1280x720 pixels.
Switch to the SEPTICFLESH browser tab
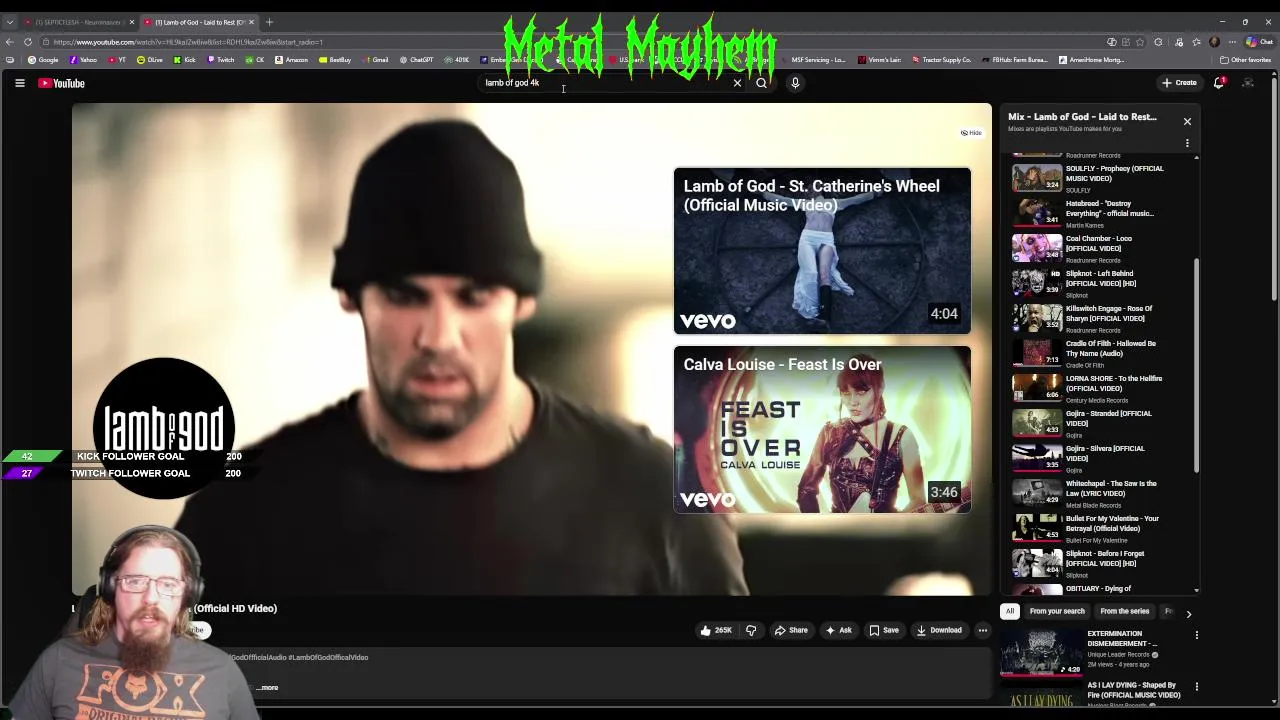pyautogui.click(x=78, y=22)
